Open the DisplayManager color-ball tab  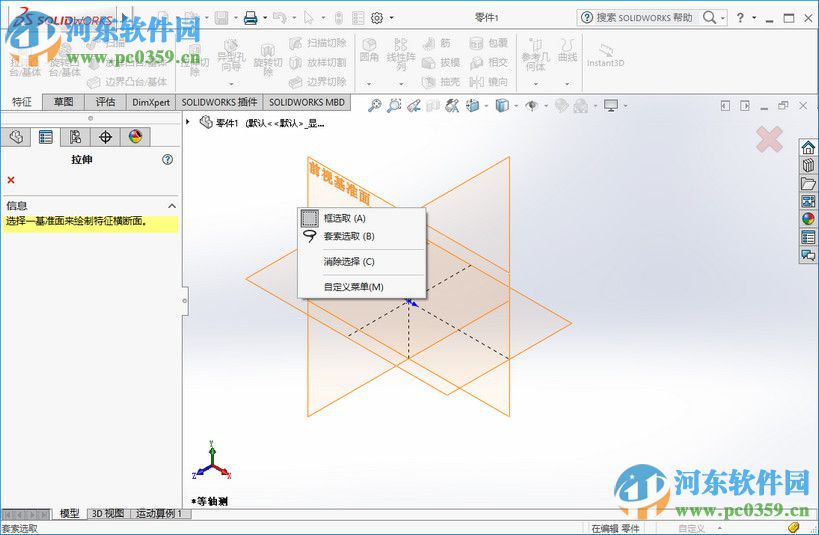pos(135,137)
